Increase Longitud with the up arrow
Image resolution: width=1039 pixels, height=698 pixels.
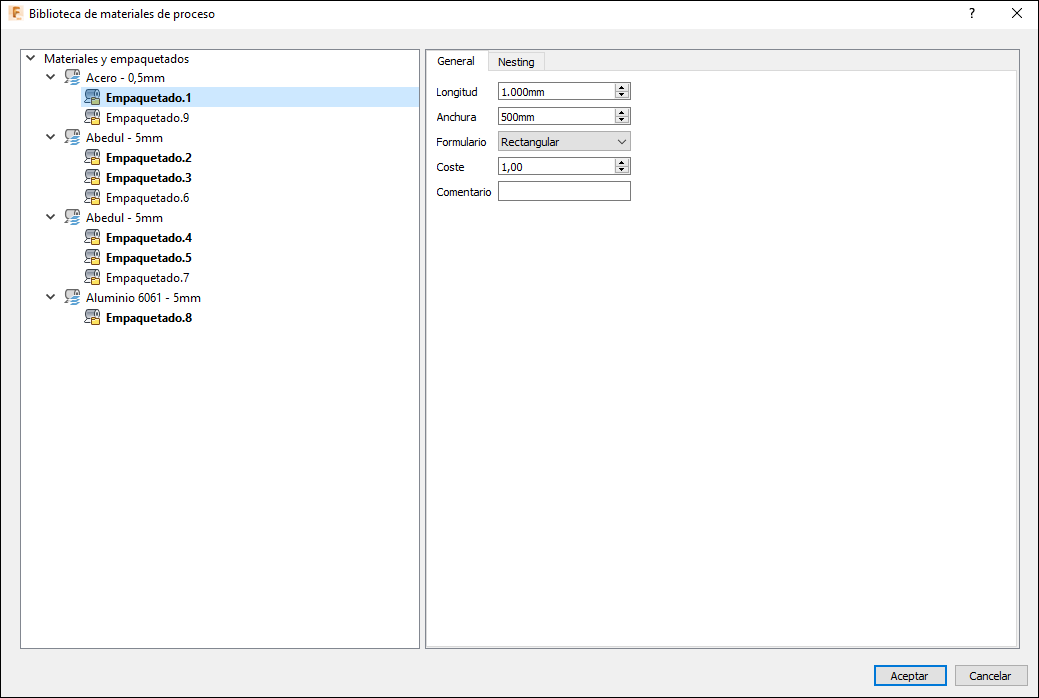pyautogui.click(x=622, y=87)
